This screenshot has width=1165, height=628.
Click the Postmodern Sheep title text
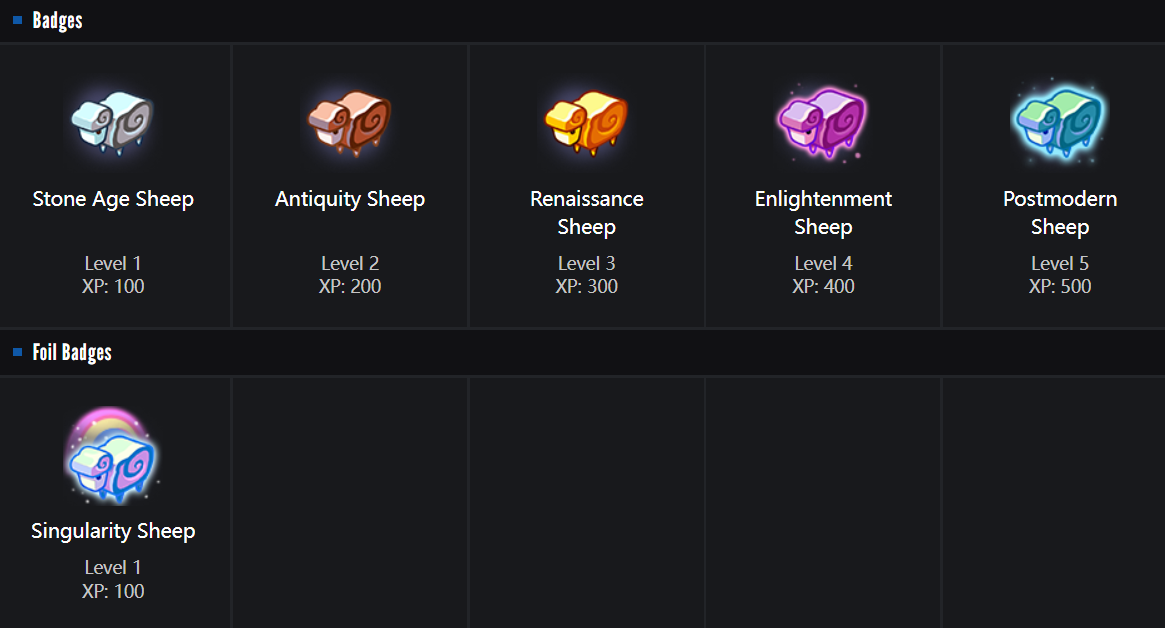pyautogui.click(x=1060, y=212)
